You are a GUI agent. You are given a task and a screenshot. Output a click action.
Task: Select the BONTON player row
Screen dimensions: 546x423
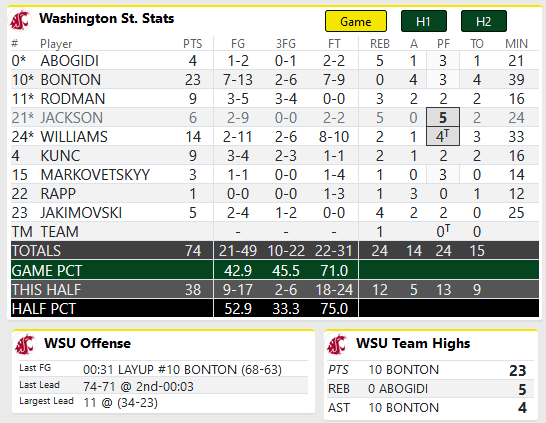click(275, 80)
